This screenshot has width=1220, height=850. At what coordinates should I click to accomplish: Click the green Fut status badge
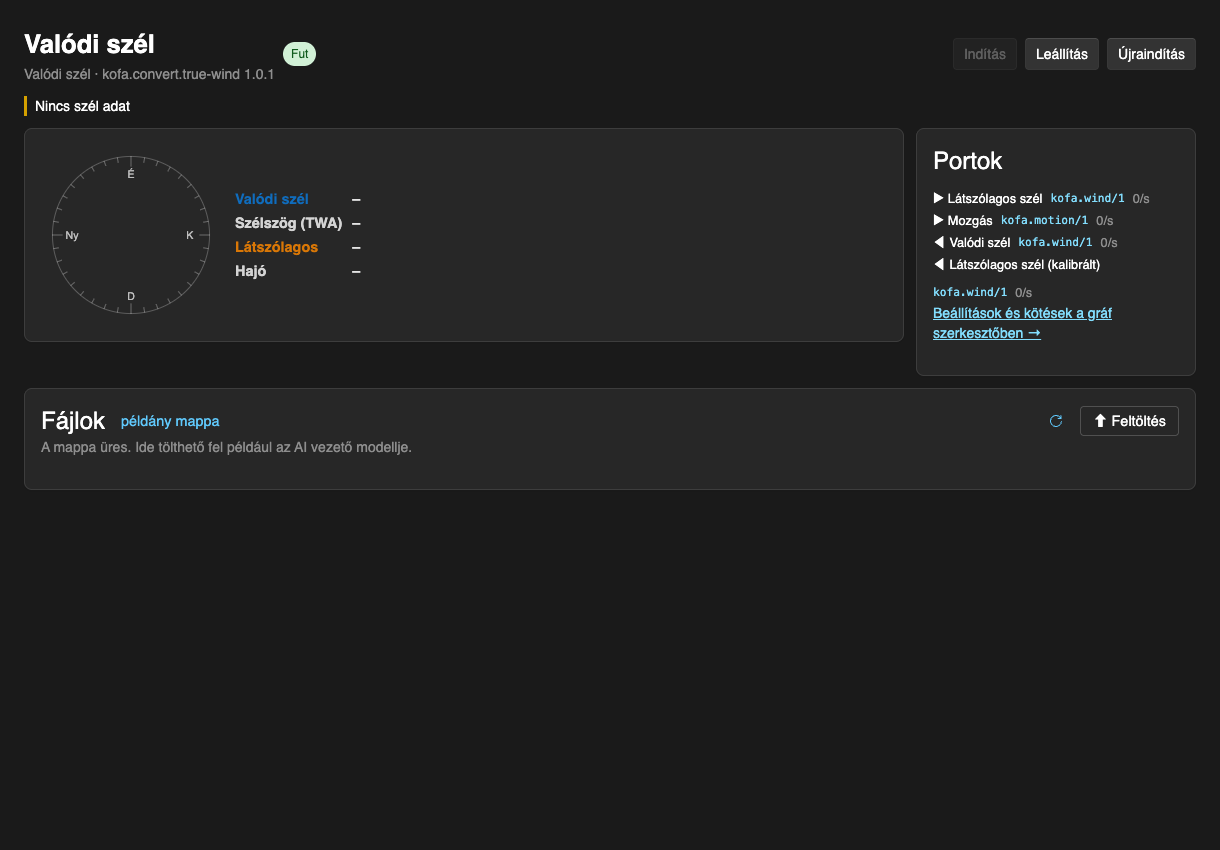tap(299, 54)
